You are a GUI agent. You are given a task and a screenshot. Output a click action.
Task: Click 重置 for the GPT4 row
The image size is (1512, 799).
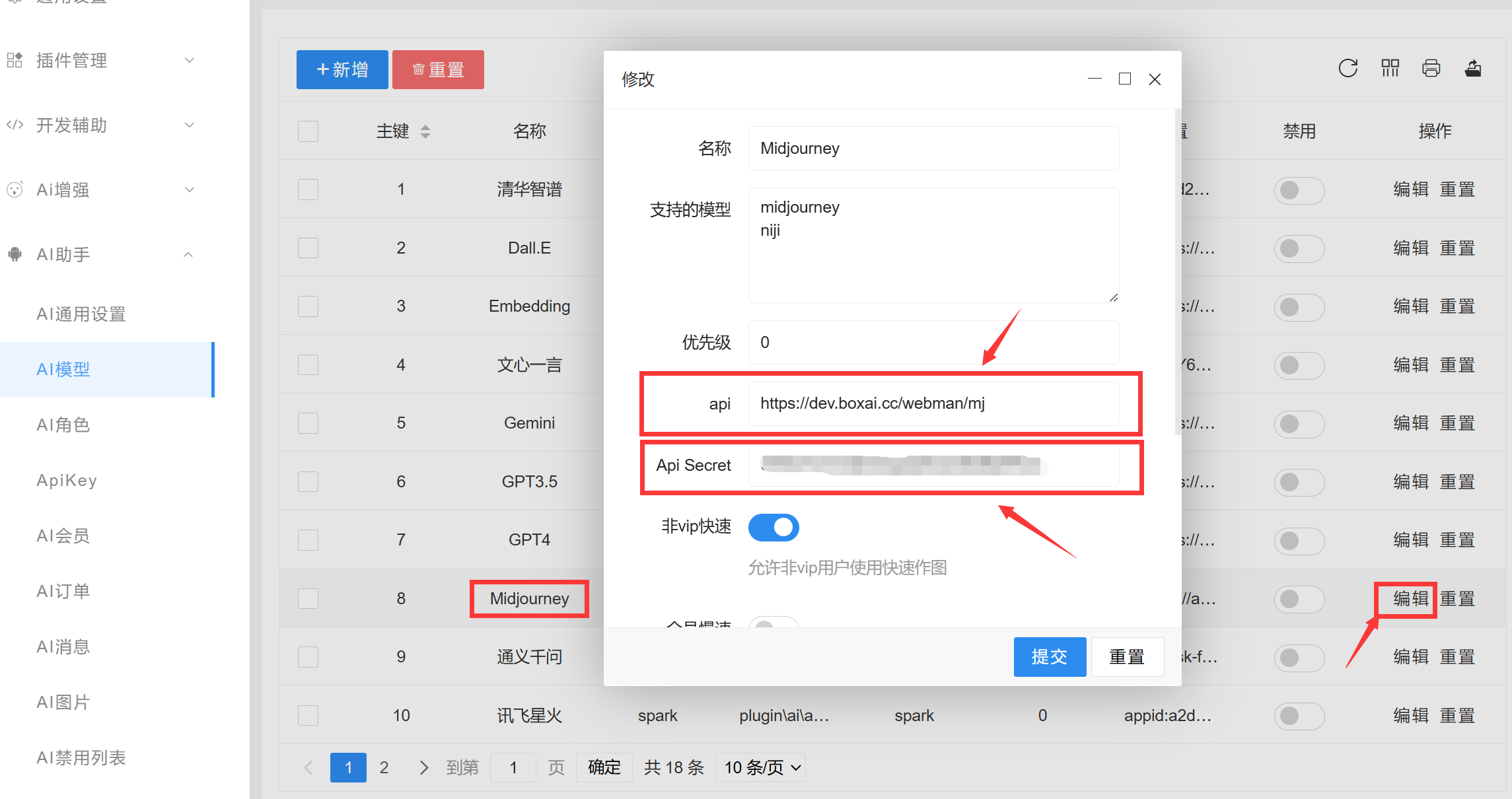click(x=1457, y=539)
